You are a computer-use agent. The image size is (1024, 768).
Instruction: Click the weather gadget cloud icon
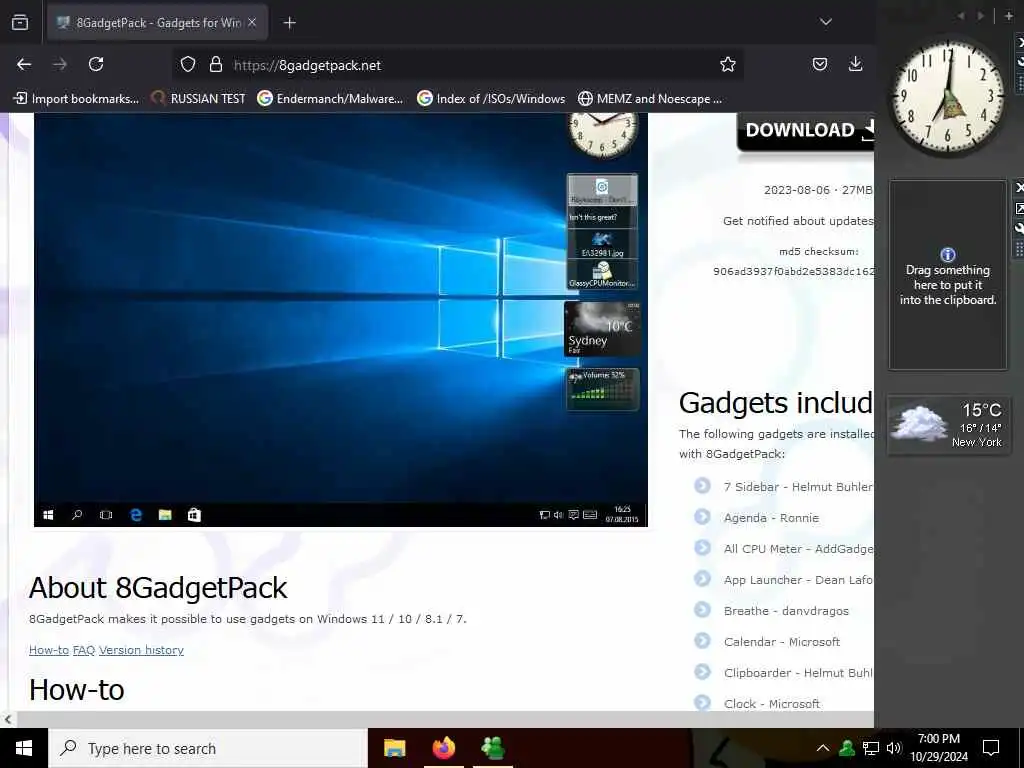point(920,423)
